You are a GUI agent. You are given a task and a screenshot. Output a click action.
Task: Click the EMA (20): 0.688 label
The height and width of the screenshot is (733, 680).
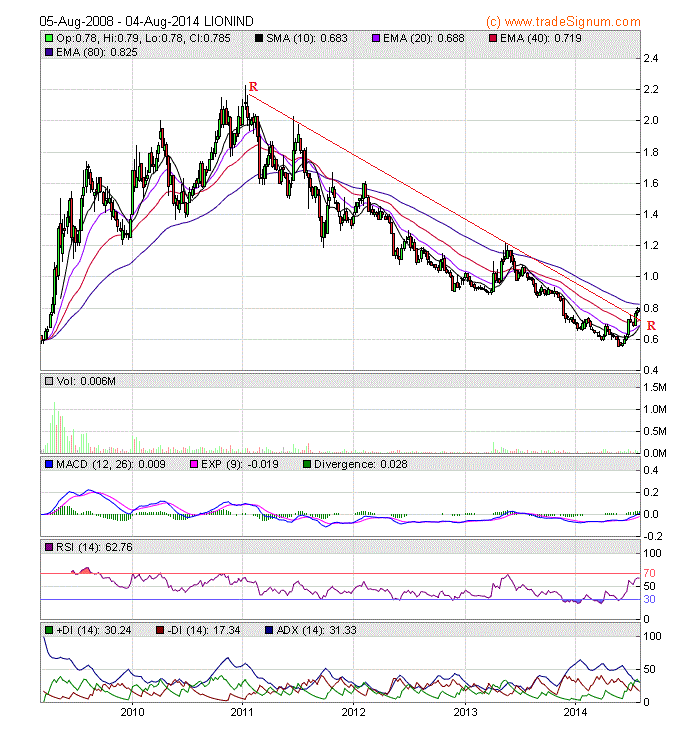tap(424, 38)
